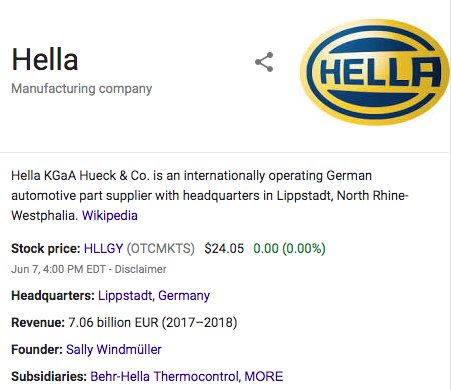Open the Hella logo image

[x=375, y=72]
